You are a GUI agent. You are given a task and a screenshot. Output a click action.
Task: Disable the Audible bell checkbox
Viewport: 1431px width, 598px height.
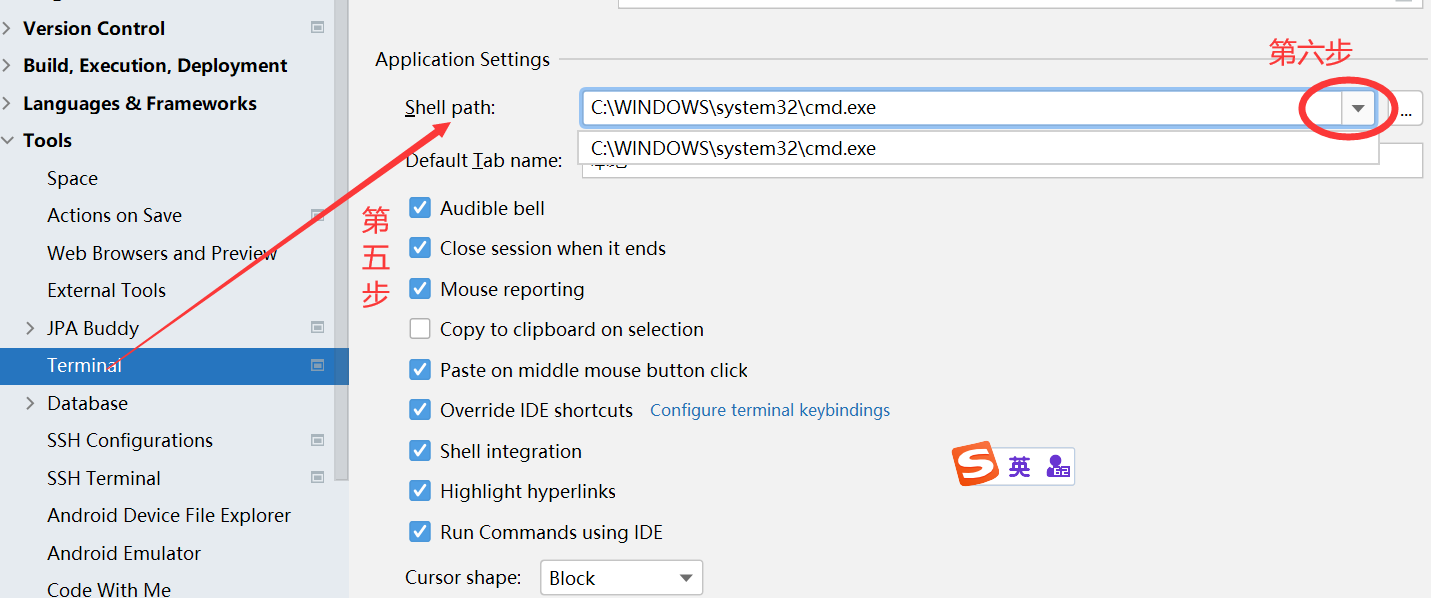(x=420, y=208)
